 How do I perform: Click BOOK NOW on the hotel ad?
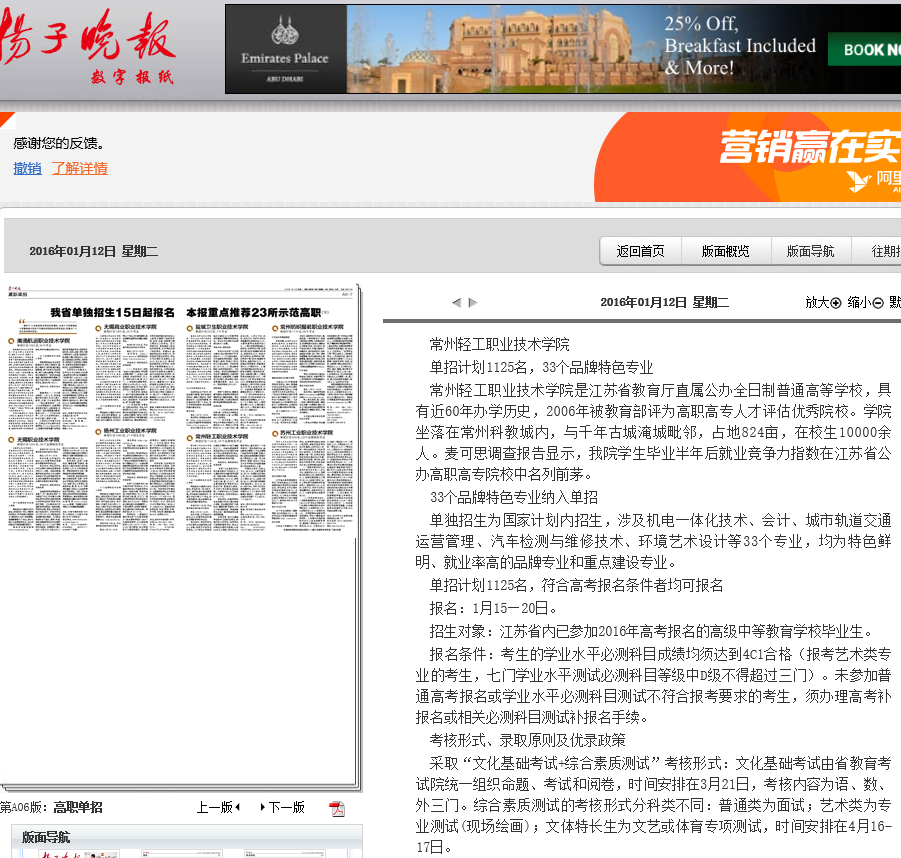(x=868, y=49)
